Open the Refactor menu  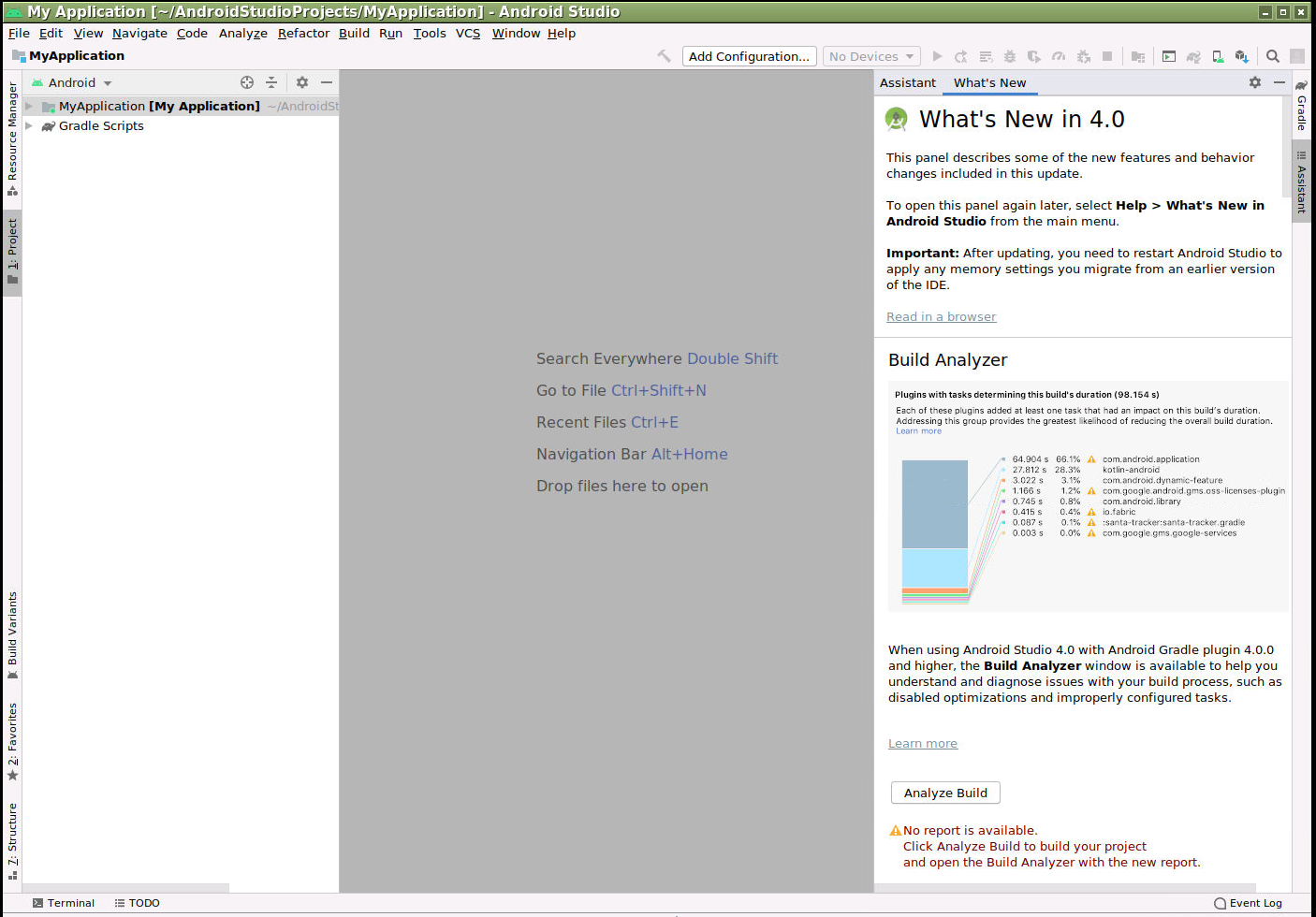coord(303,33)
